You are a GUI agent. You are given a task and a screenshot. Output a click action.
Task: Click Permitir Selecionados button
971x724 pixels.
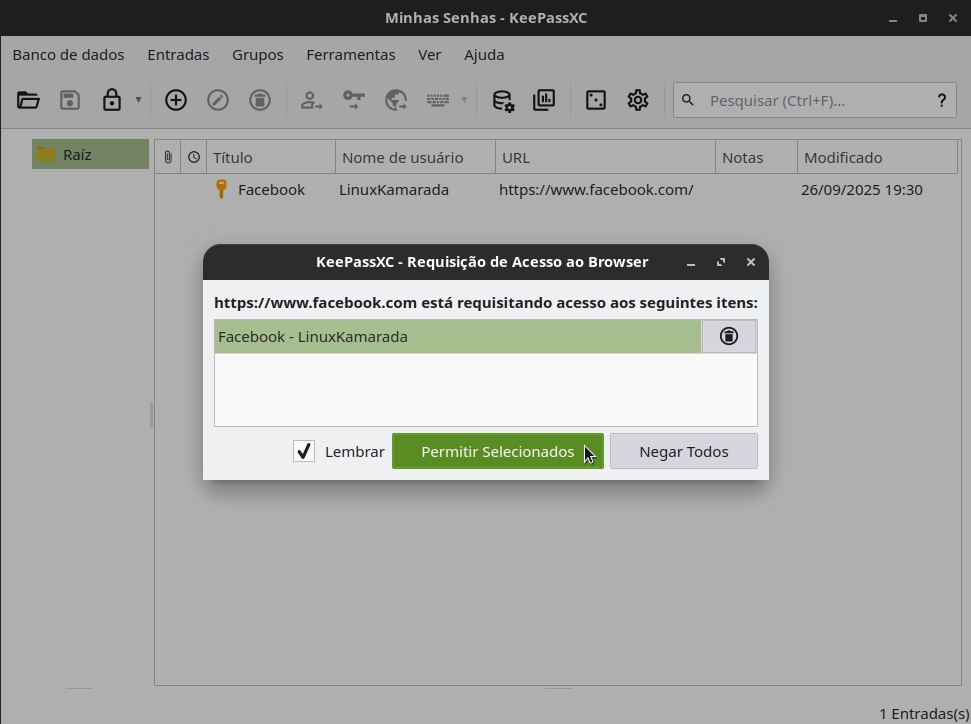click(x=498, y=451)
